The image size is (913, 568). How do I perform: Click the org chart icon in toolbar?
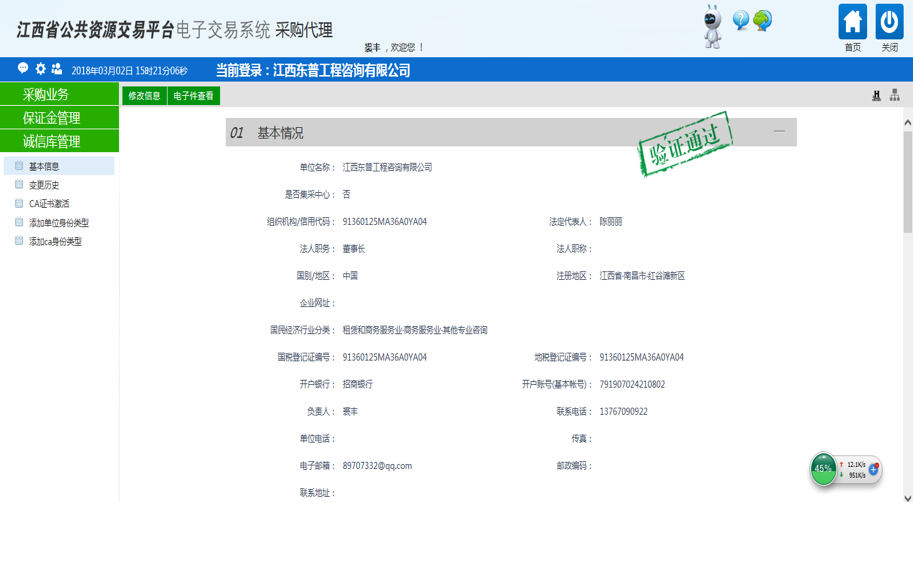[894, 96]
